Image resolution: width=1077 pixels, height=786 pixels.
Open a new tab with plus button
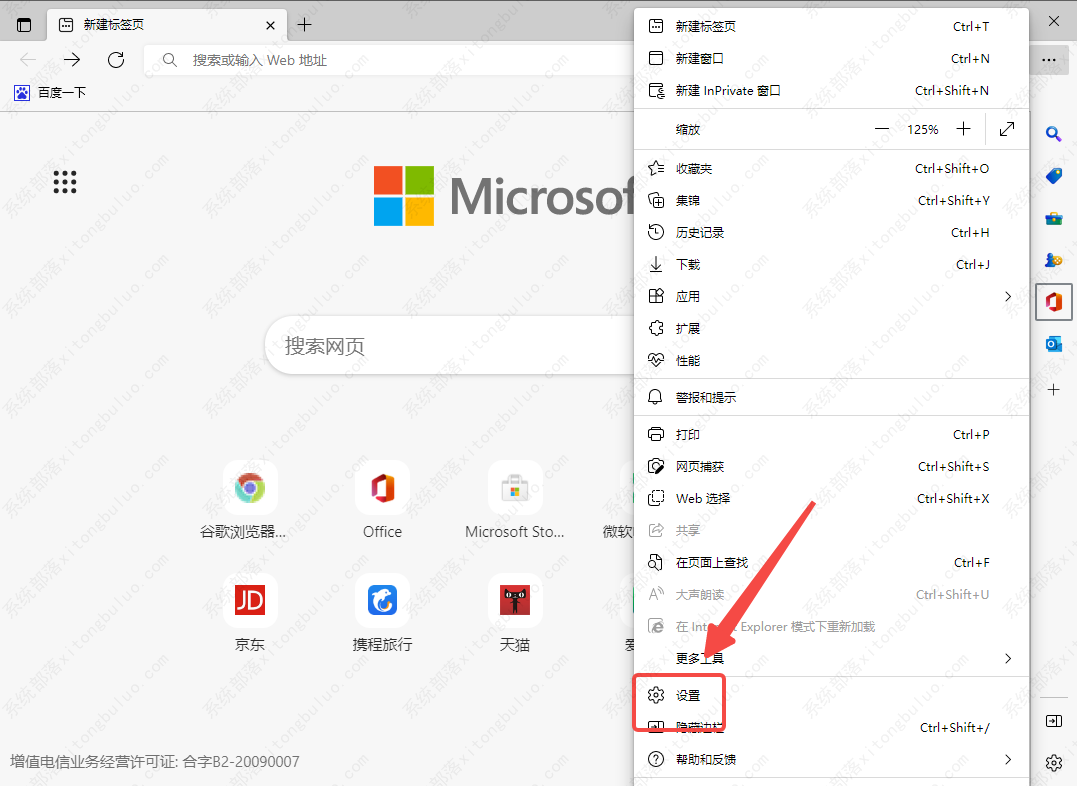tap(305, 25)
